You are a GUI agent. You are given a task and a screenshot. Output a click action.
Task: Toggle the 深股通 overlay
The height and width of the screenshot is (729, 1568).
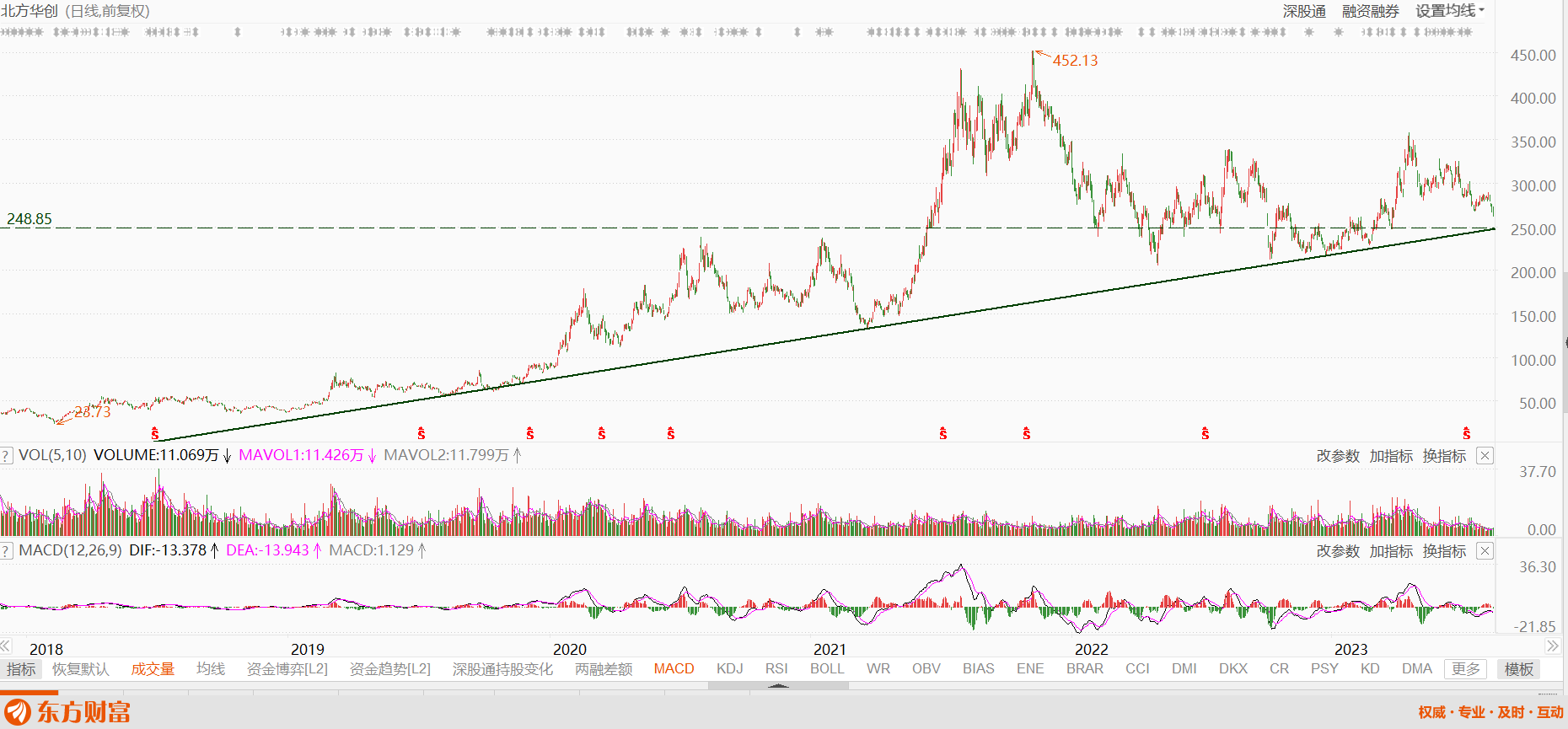click(x=1304, y=11)
